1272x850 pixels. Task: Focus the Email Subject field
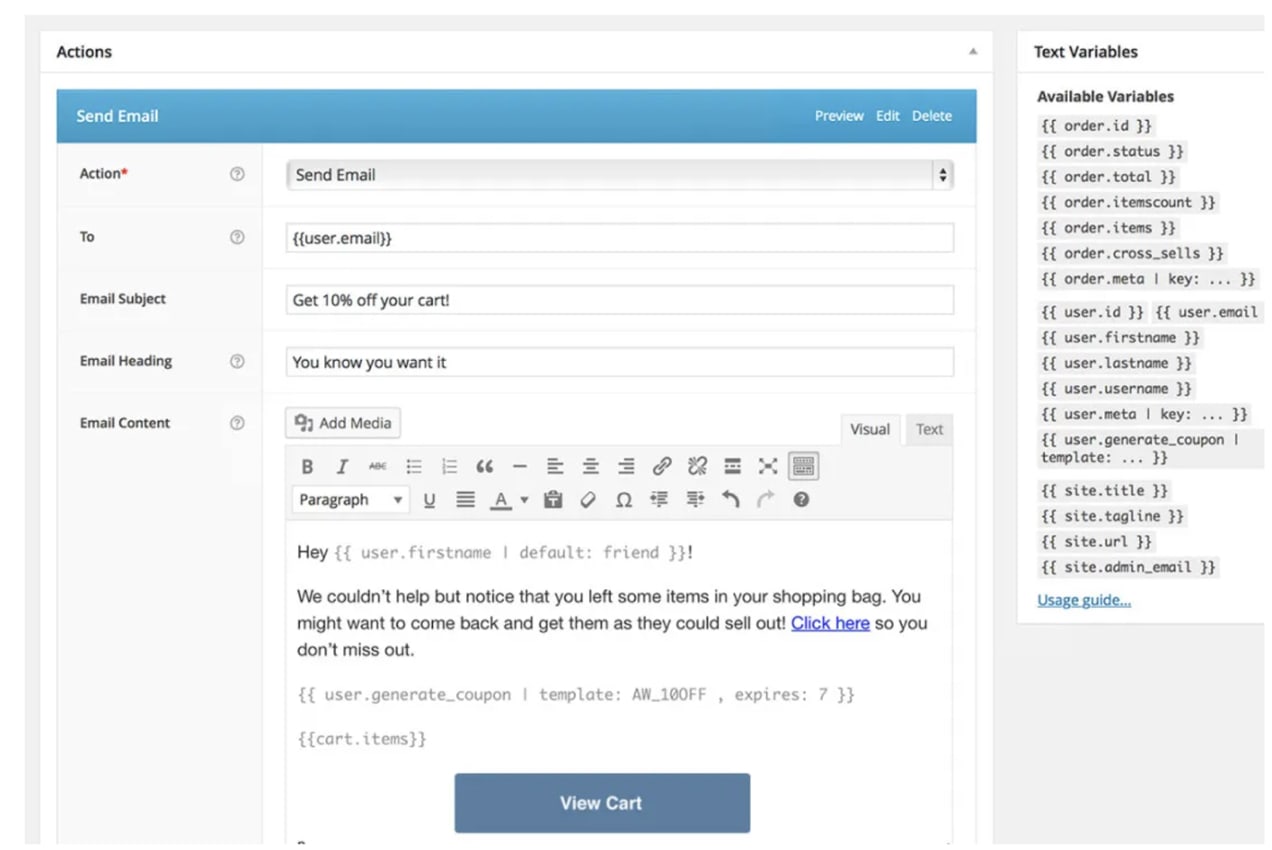pos(619,300)
